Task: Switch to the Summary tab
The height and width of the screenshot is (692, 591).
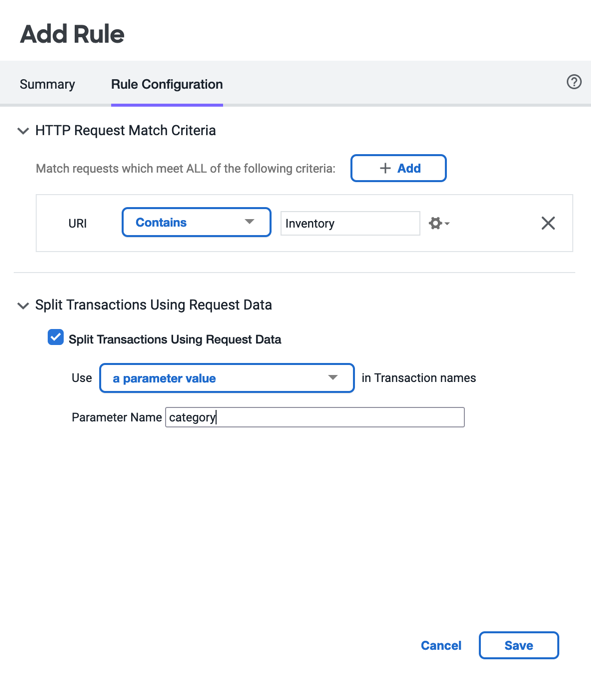Action: (x=47, y=84)
